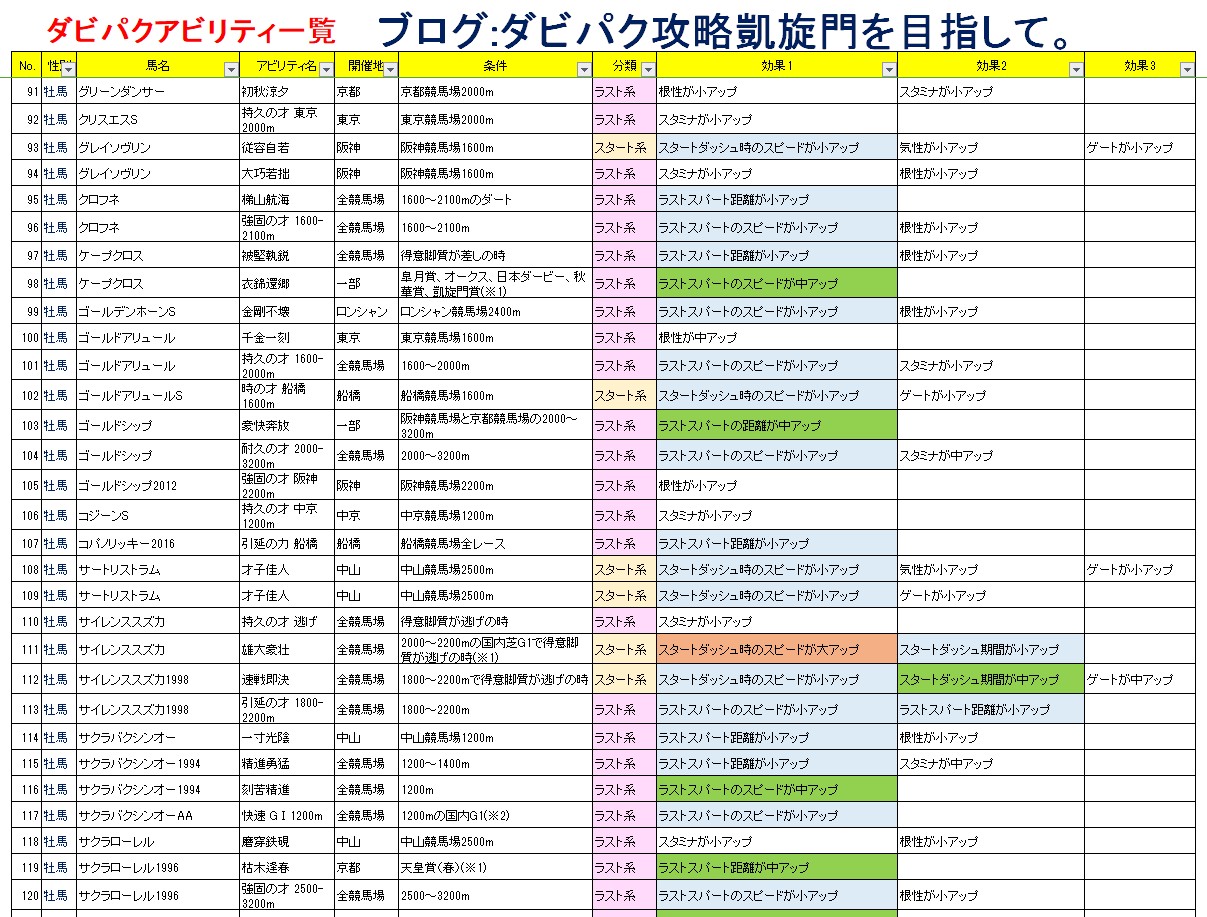Select the コジーンS horse name cell
Viewport: 1207px width, 917px height.
coord(158,515)
